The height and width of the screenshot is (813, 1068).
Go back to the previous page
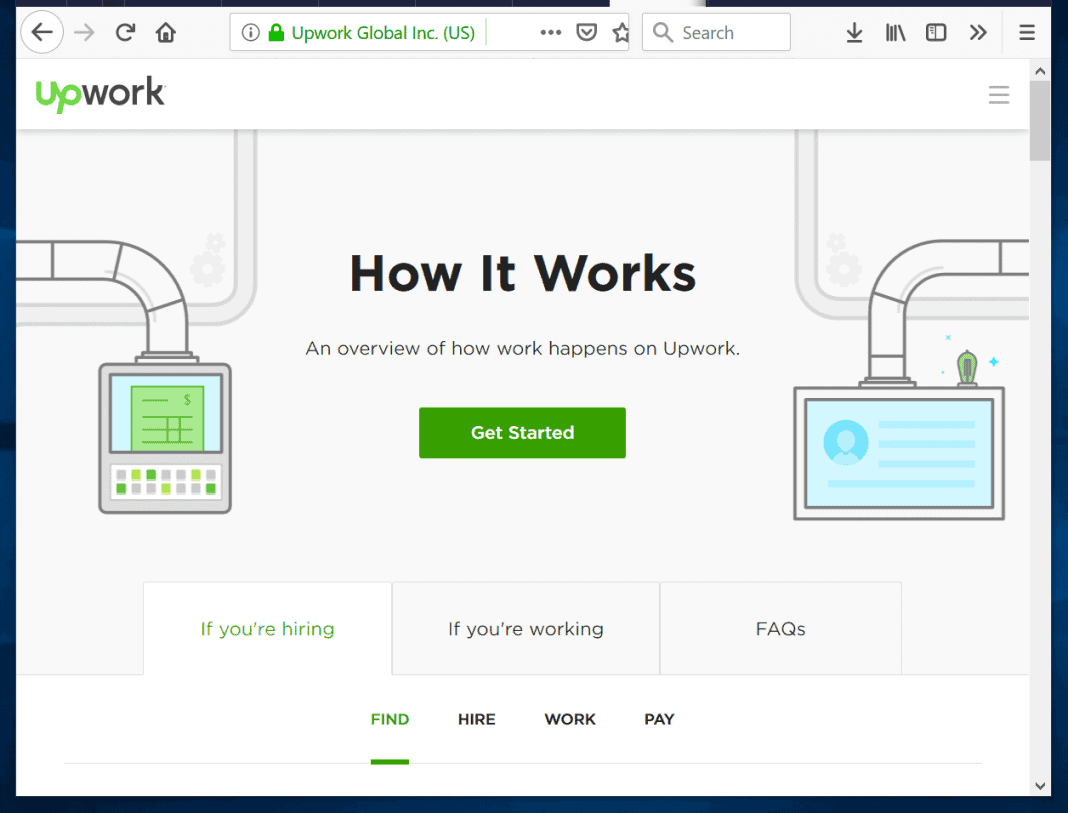pos(42,32)
